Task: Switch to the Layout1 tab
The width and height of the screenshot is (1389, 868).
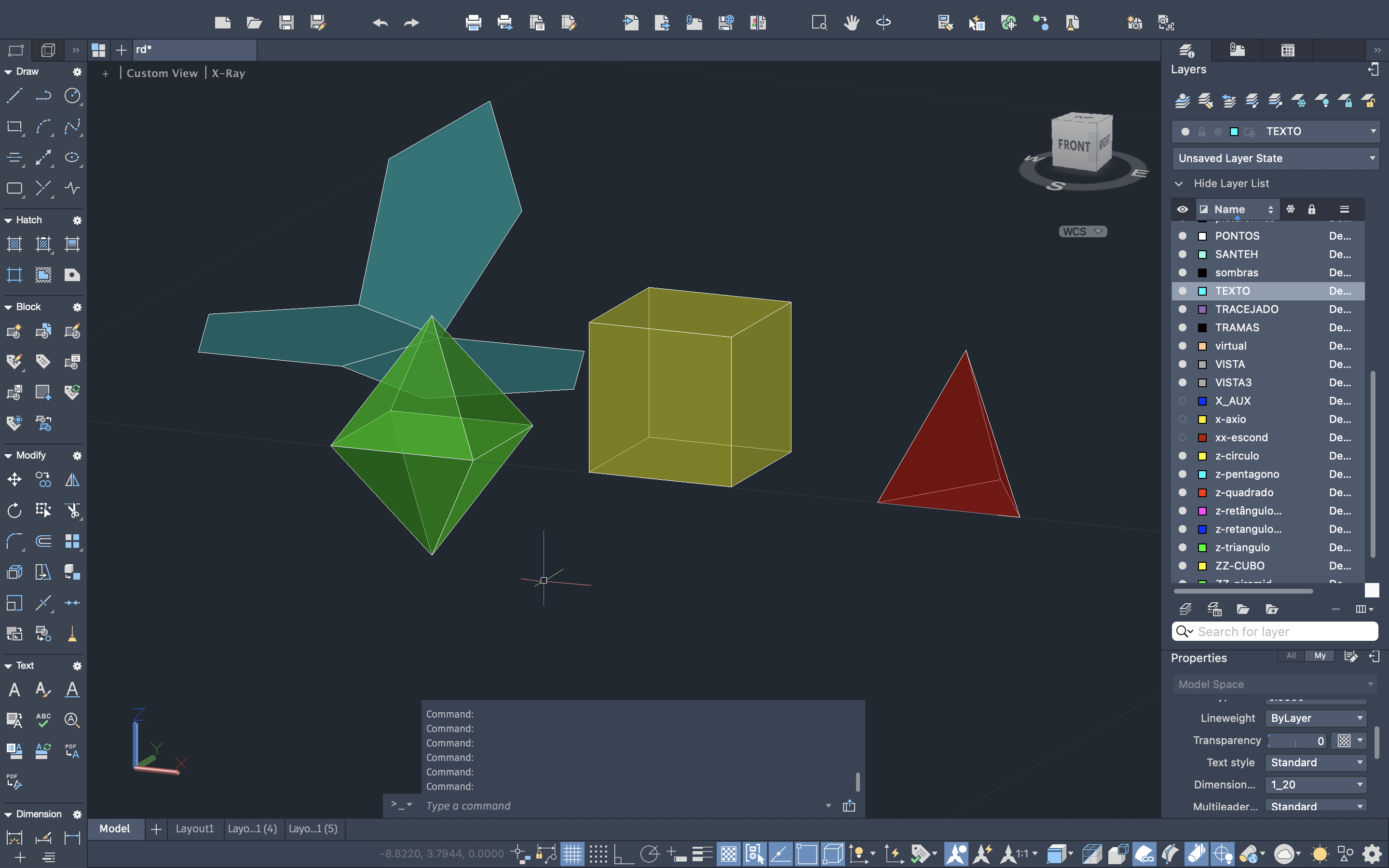Action: 194,828
